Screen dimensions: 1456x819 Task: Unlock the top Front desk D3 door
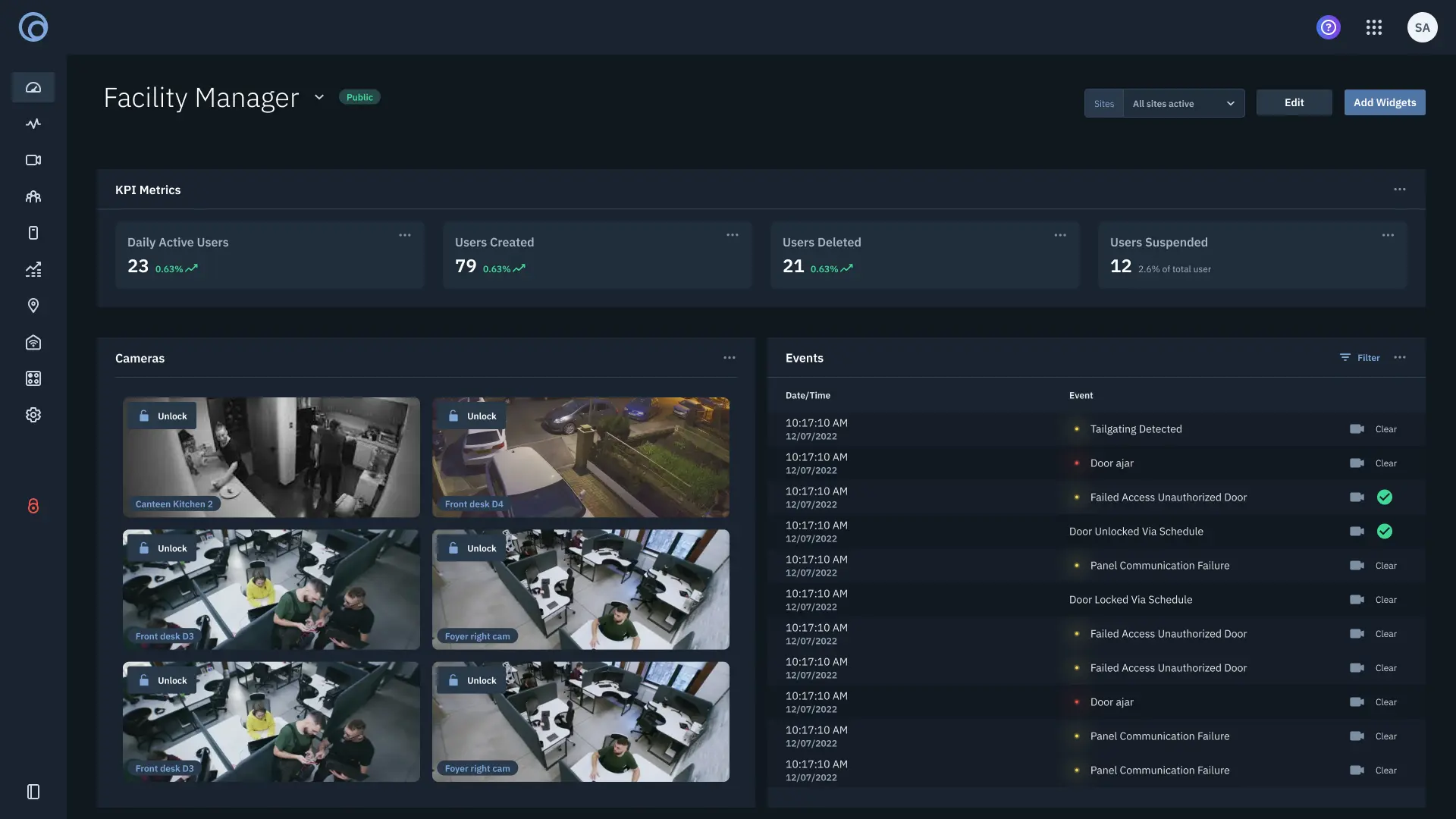click(x=162, y=548)
